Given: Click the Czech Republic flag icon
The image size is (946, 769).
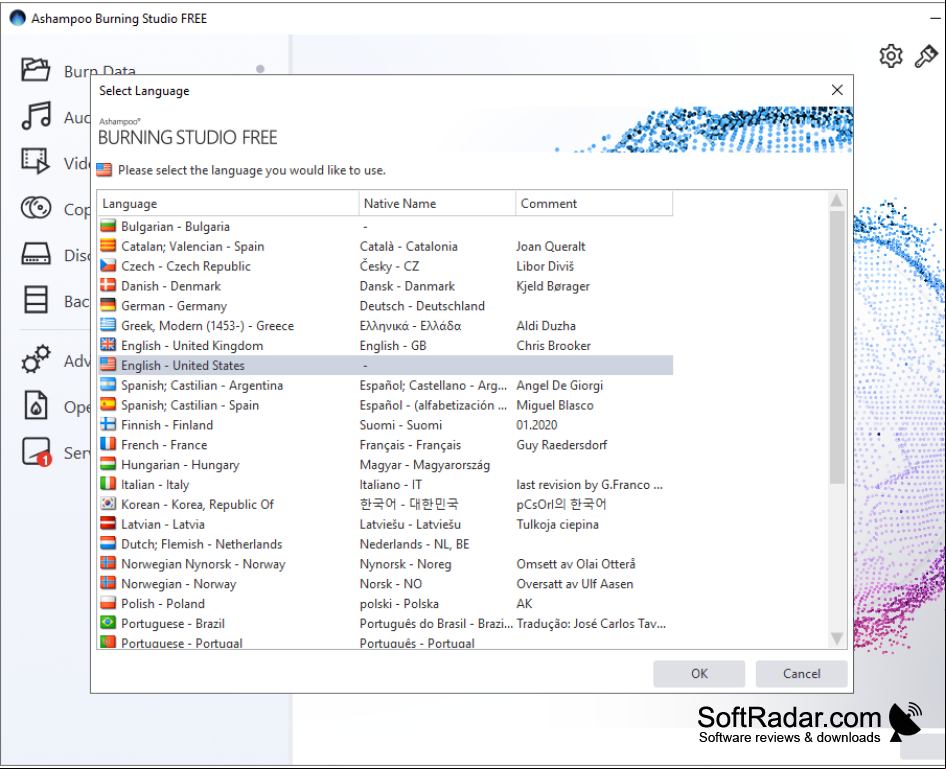Looking at the screenshot, I should [108, 265].
